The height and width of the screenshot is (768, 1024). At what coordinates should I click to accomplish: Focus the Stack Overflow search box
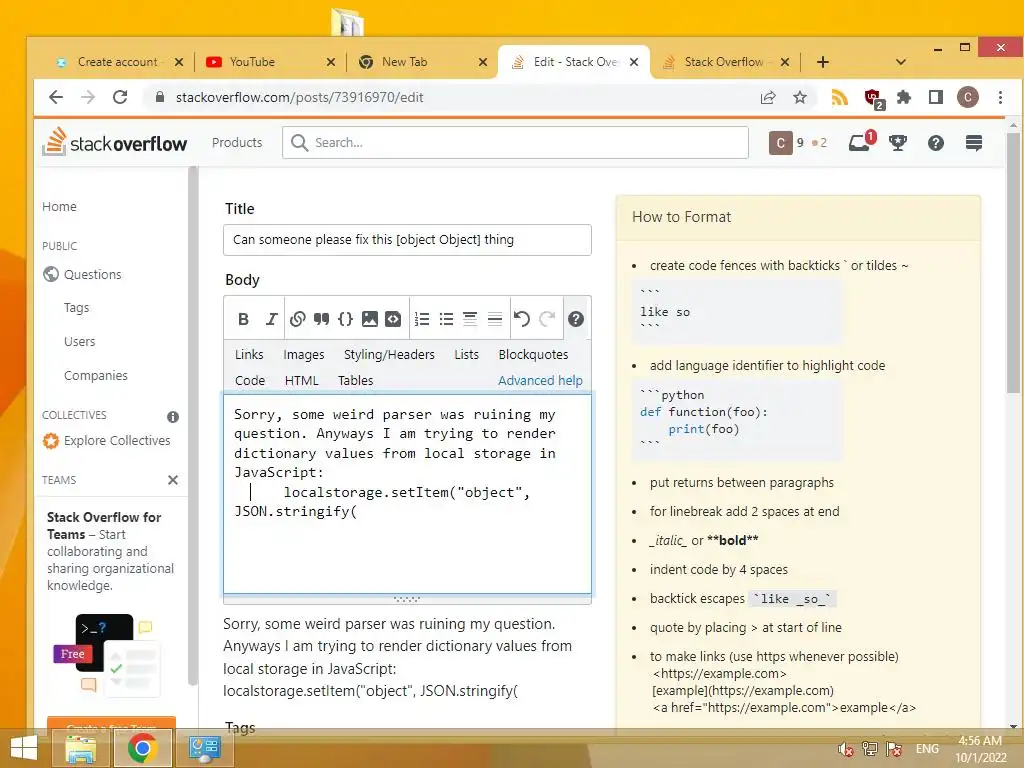pyautogui.click(x=515, y=142)
